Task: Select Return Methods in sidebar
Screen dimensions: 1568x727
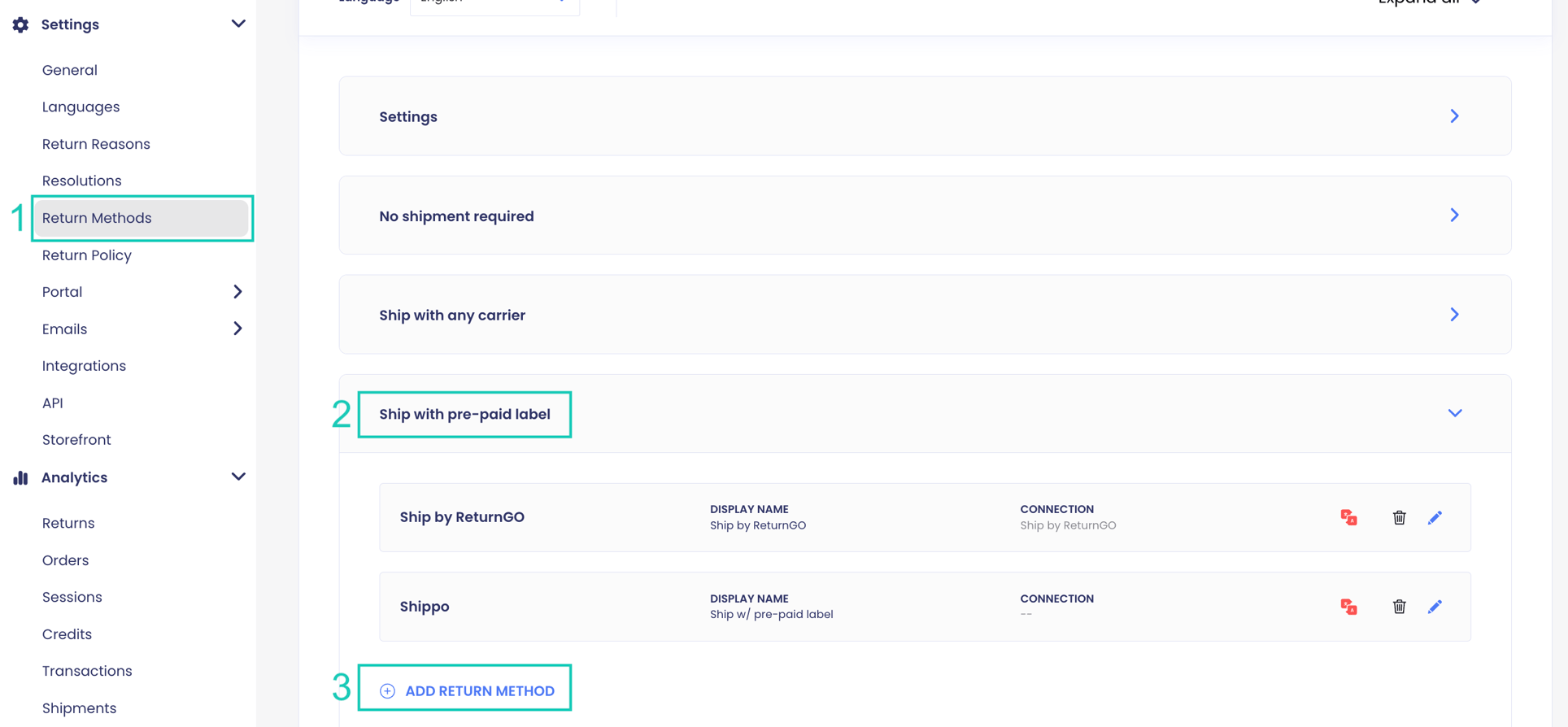Action: (x=142, y=218)
